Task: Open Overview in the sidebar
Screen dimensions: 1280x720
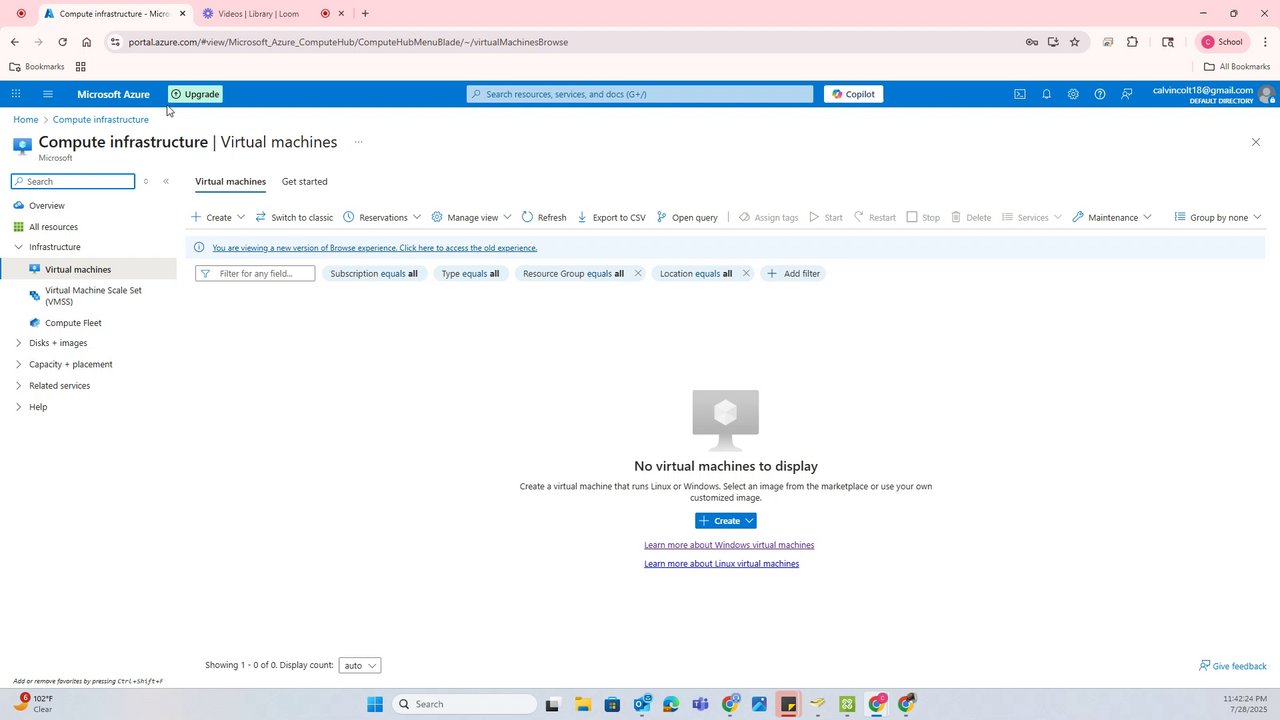Action: coord(47,206)
